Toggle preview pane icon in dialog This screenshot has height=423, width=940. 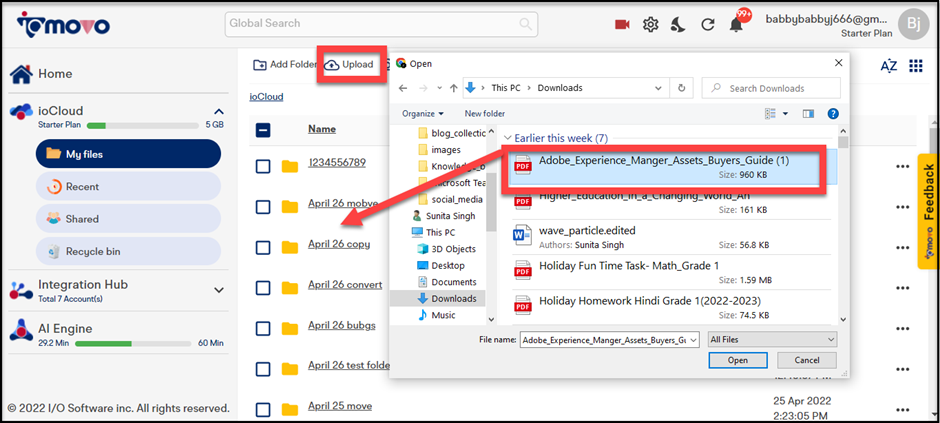click(808, 113)
